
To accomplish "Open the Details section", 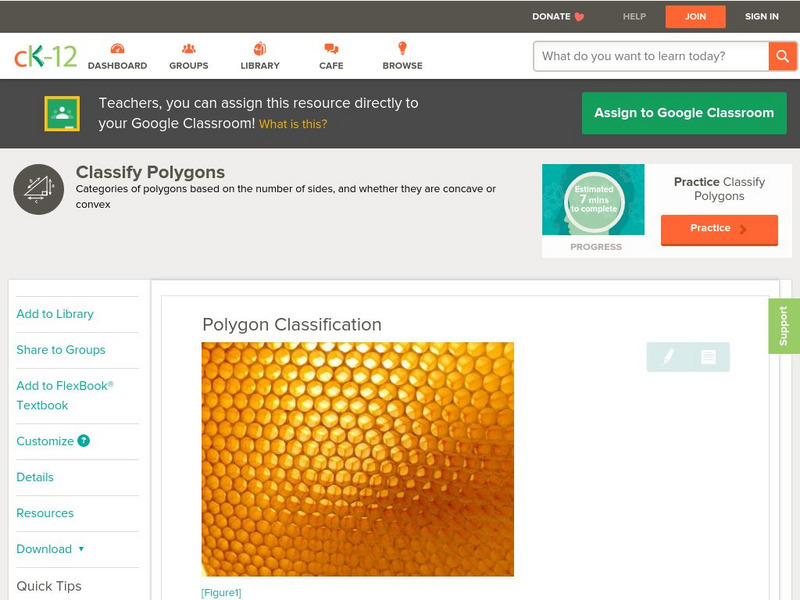I will click(x=35, y=477).
